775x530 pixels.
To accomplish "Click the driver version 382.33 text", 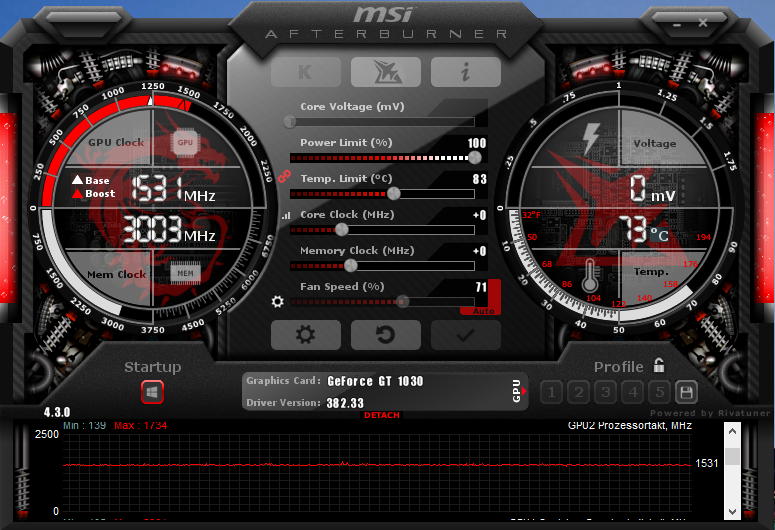I will [x=345, y=403].
